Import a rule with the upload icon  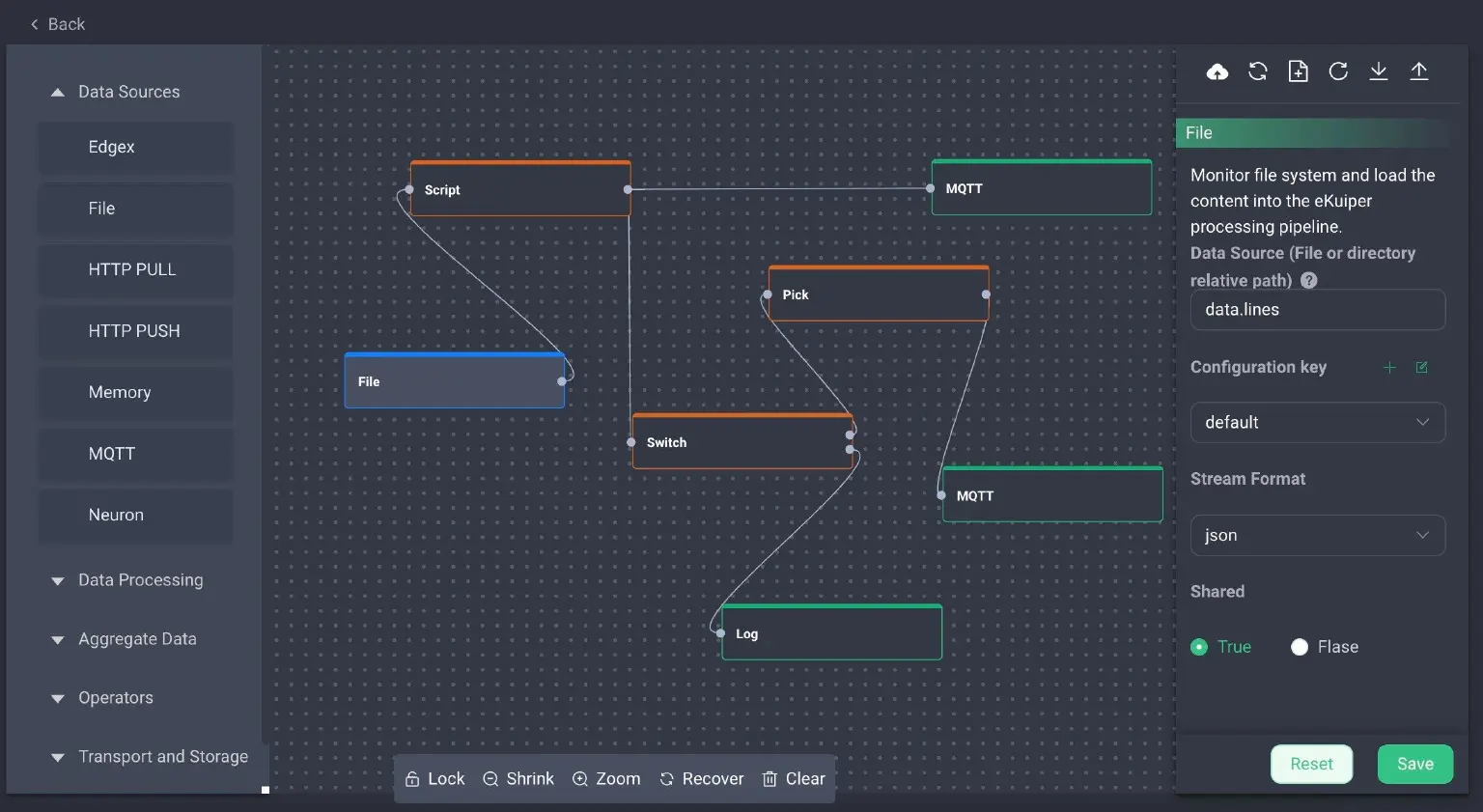click(x=1419, y=71)
